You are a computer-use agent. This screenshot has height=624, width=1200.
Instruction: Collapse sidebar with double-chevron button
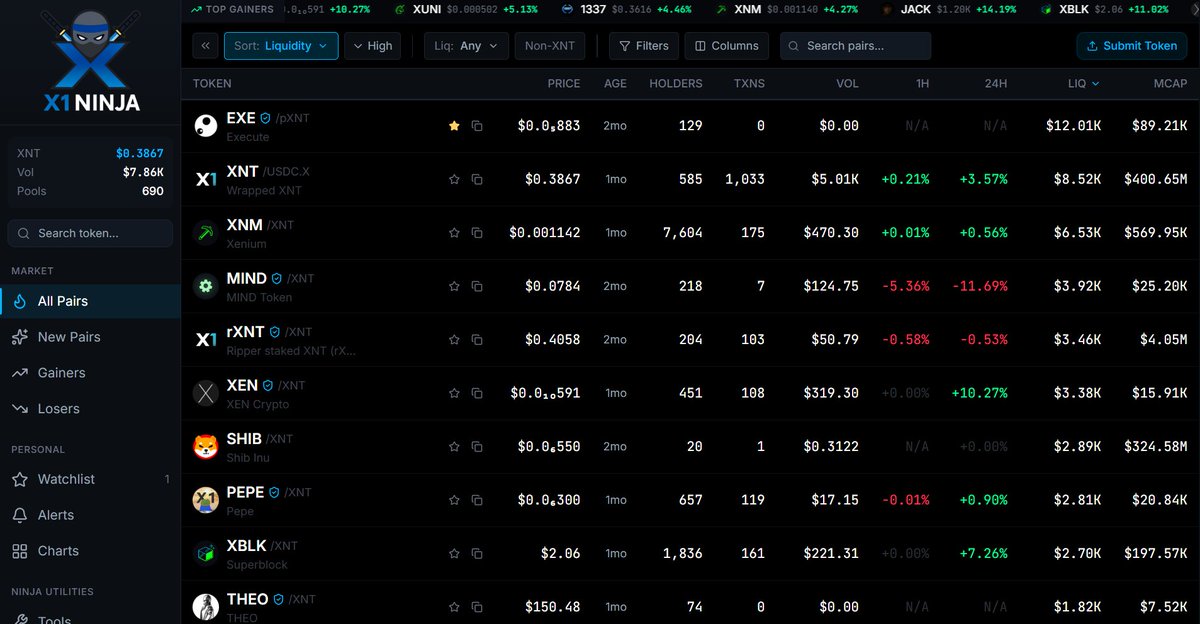(x=205, y=46)
